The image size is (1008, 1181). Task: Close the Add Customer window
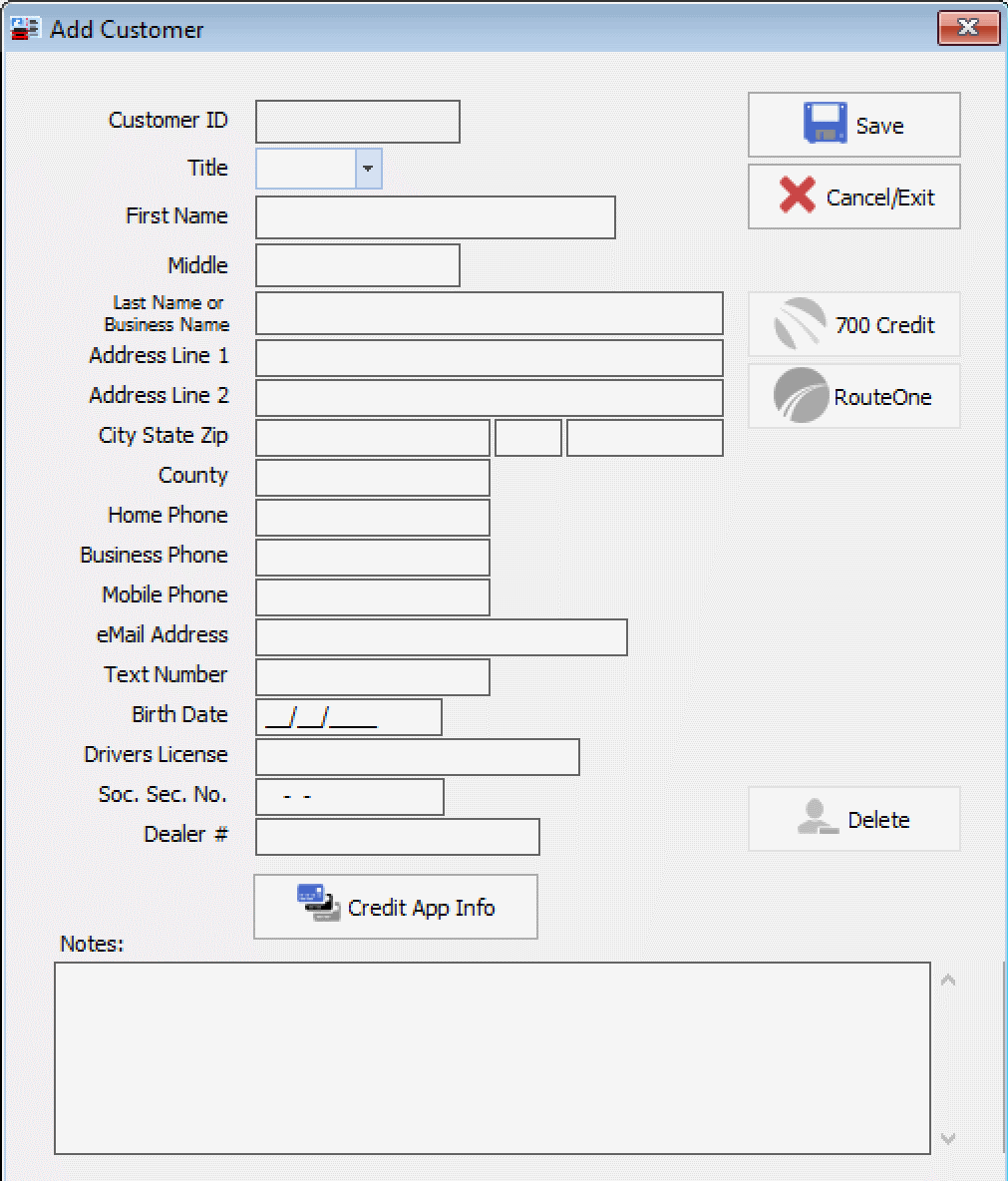click(967, 28)
